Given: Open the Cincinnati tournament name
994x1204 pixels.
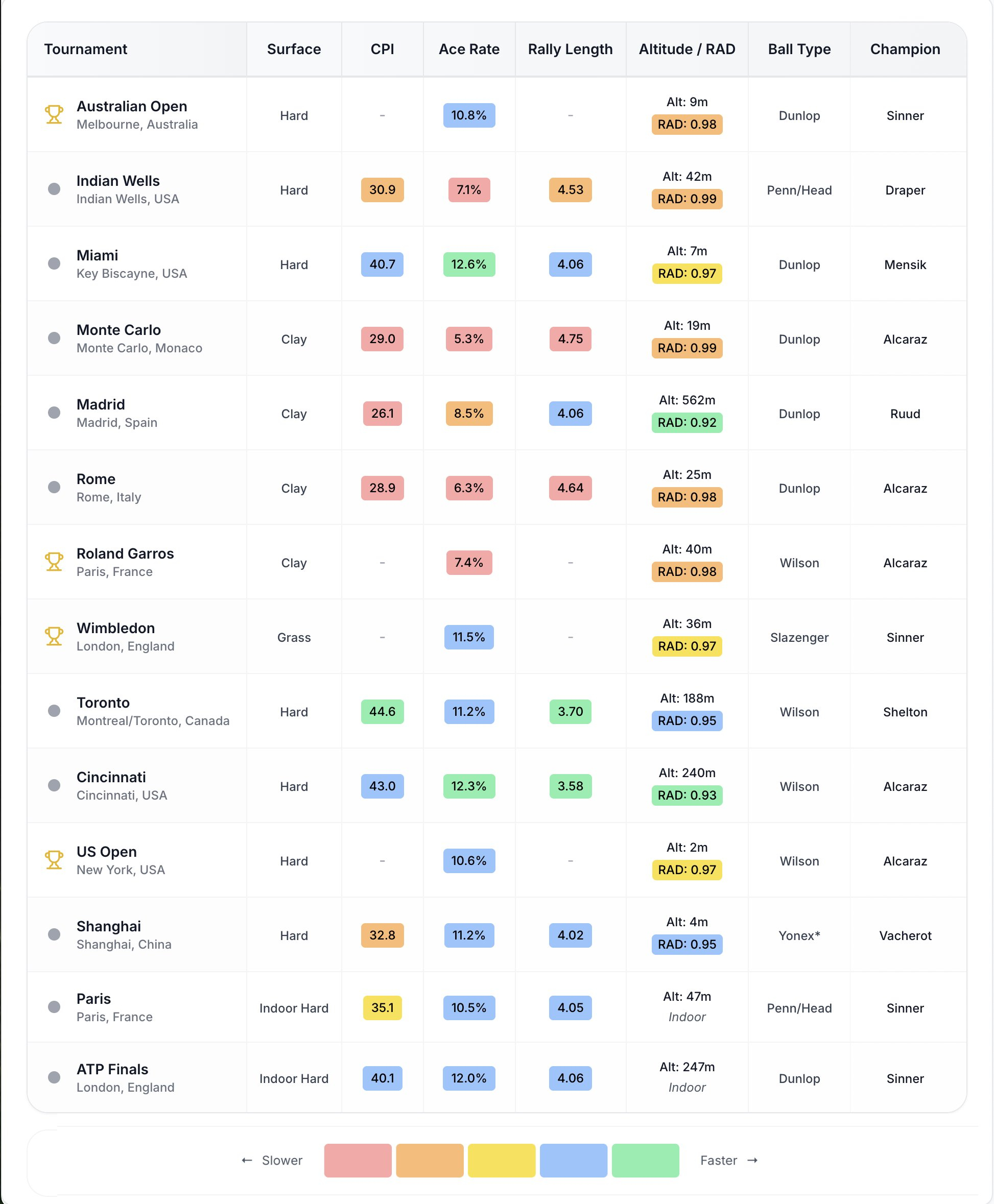Looking at the screenshot, I should (111, 777).
